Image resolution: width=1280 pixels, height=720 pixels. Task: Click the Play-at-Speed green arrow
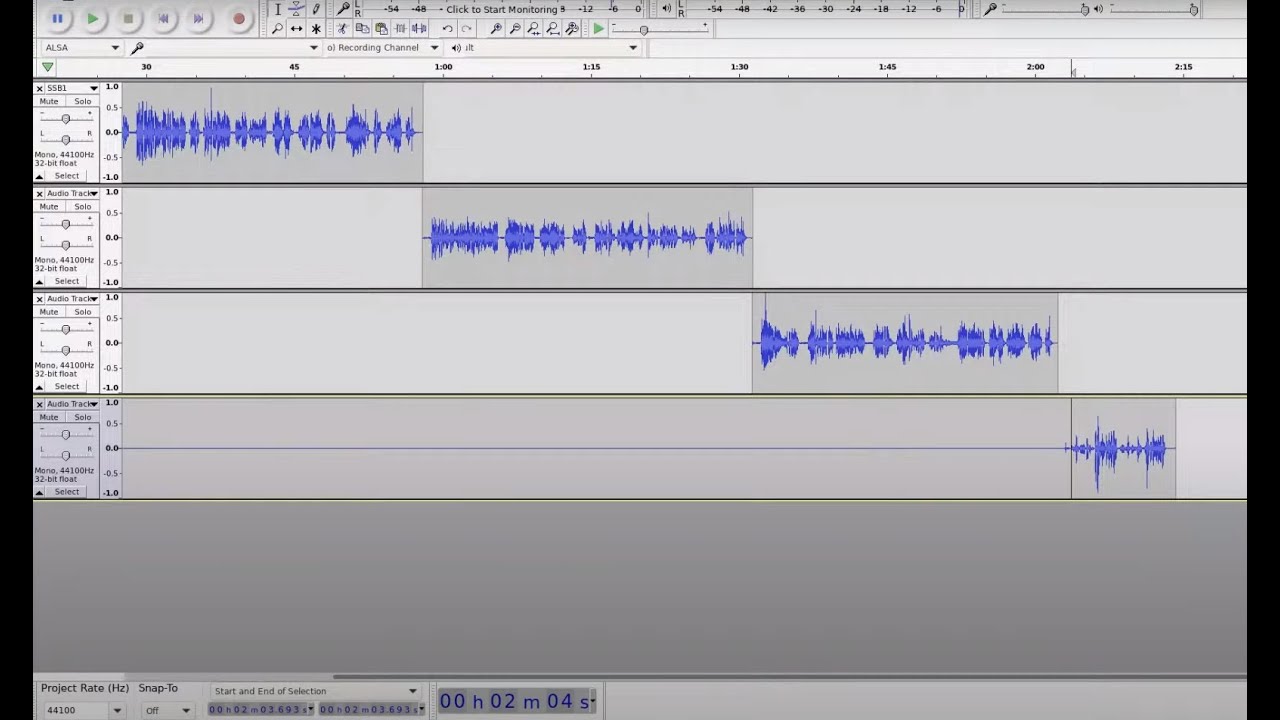(598, 29)
